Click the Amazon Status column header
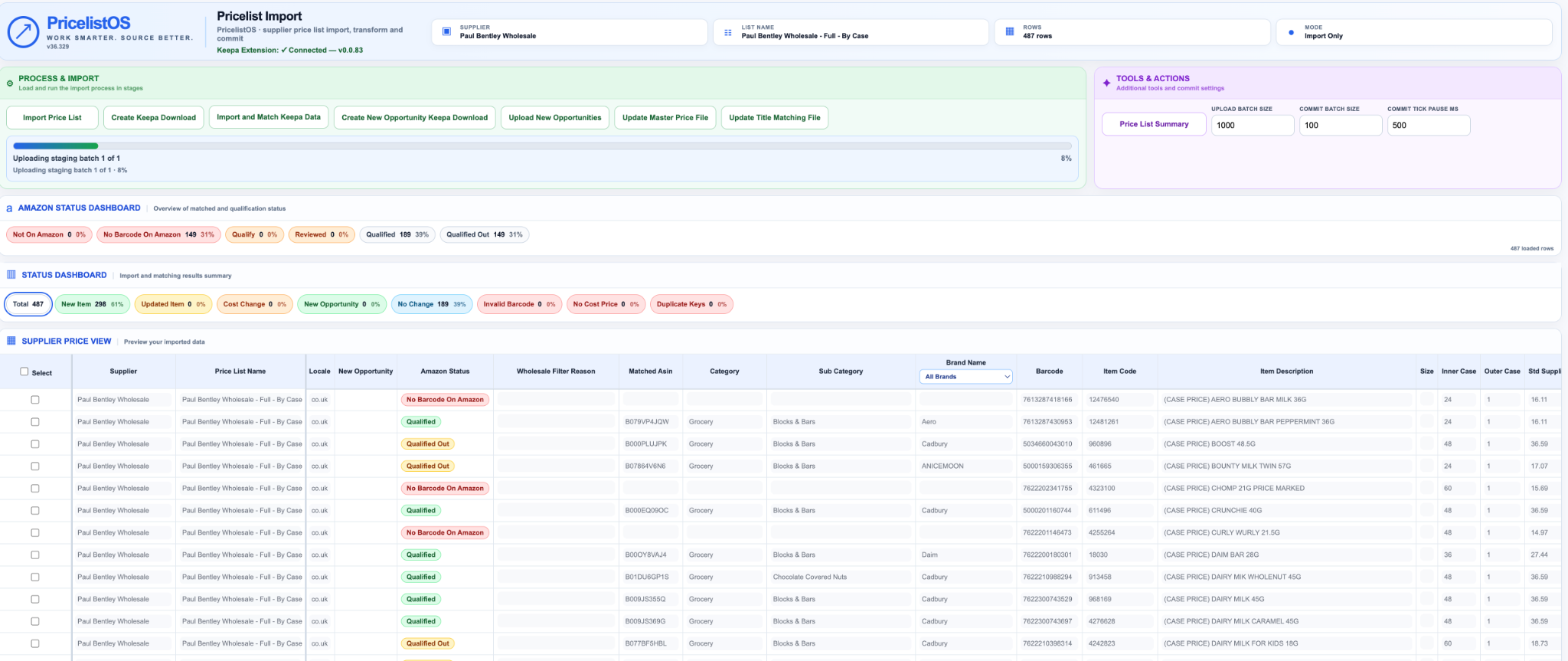 coord(445,371)
